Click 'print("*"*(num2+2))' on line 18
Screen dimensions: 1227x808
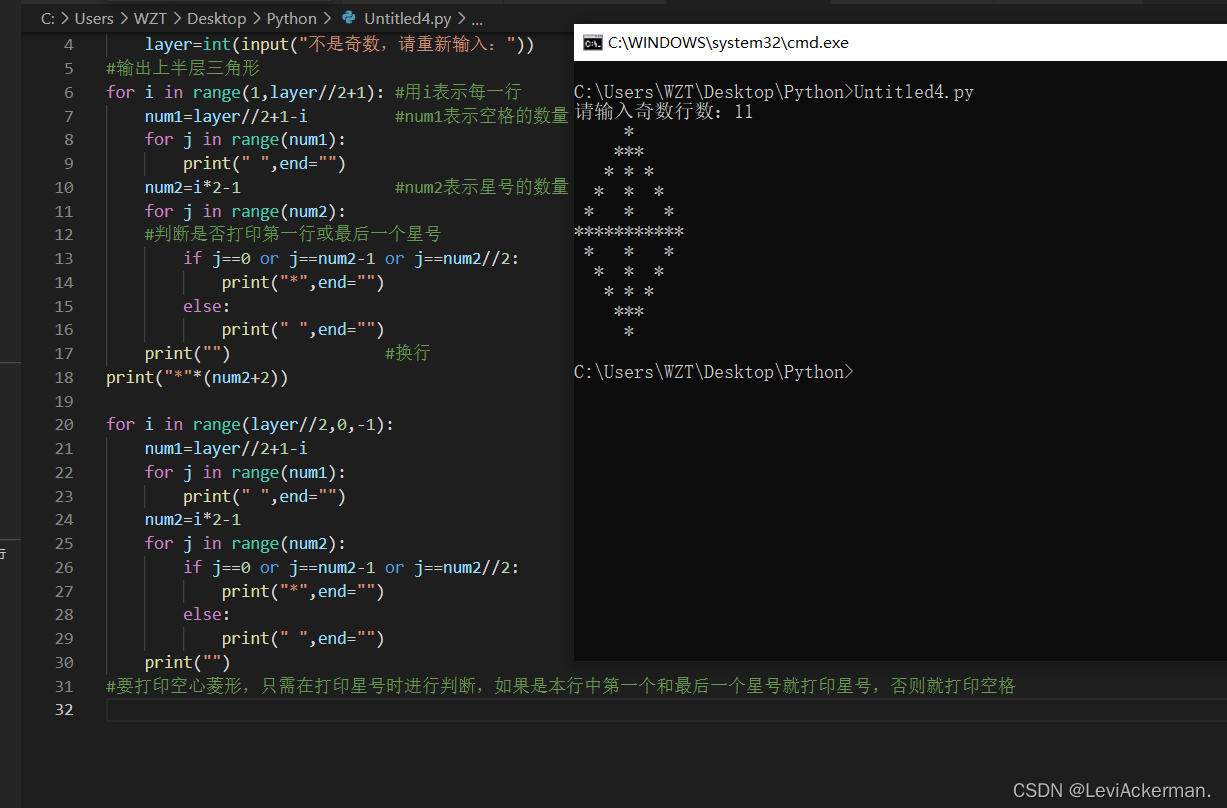tap(197, 377)
